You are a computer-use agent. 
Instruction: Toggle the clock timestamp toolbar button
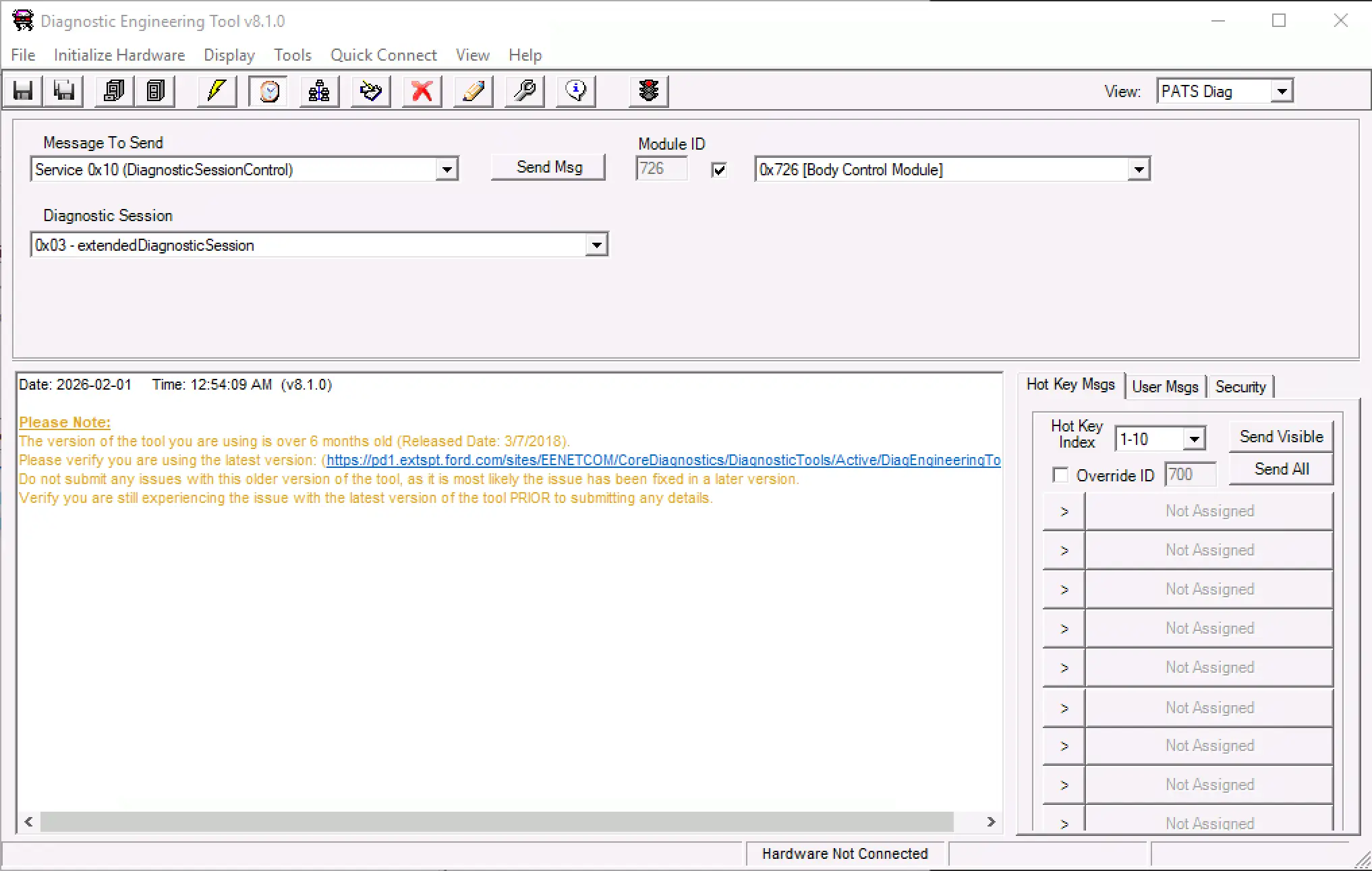[x=268, y=91]
